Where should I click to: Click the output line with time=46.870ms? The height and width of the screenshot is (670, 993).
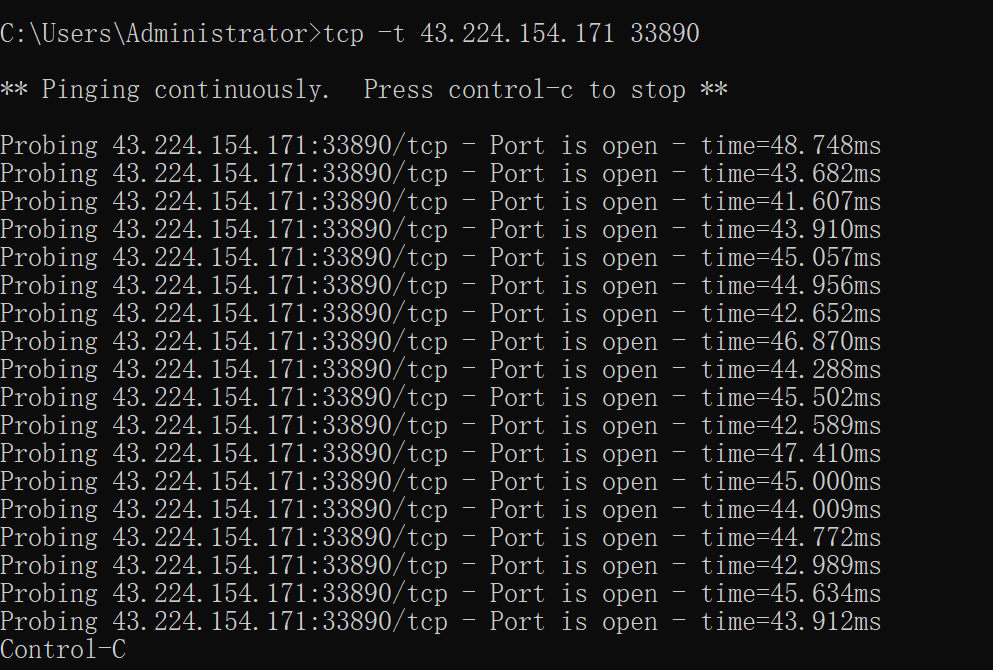[440, 342]
